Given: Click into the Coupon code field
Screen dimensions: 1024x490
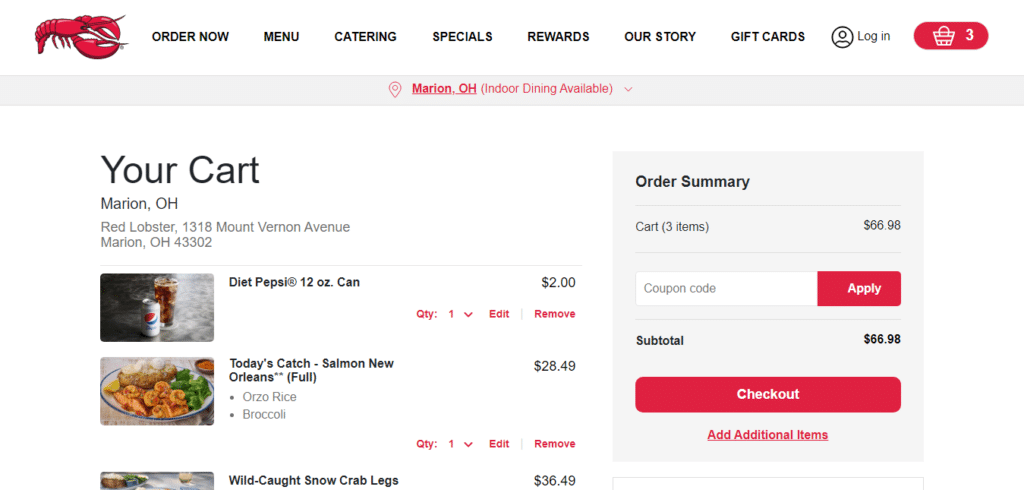Looking at the screenshot, I should click(726, 289).
